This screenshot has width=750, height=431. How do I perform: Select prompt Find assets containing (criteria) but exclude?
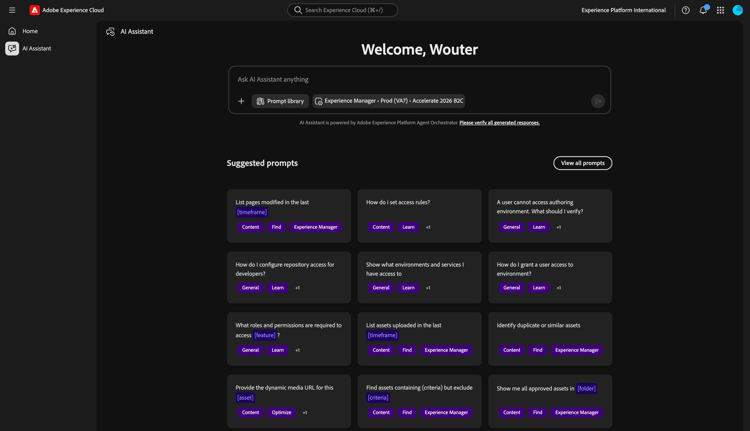pyautogui.click(x=419, y=401)
